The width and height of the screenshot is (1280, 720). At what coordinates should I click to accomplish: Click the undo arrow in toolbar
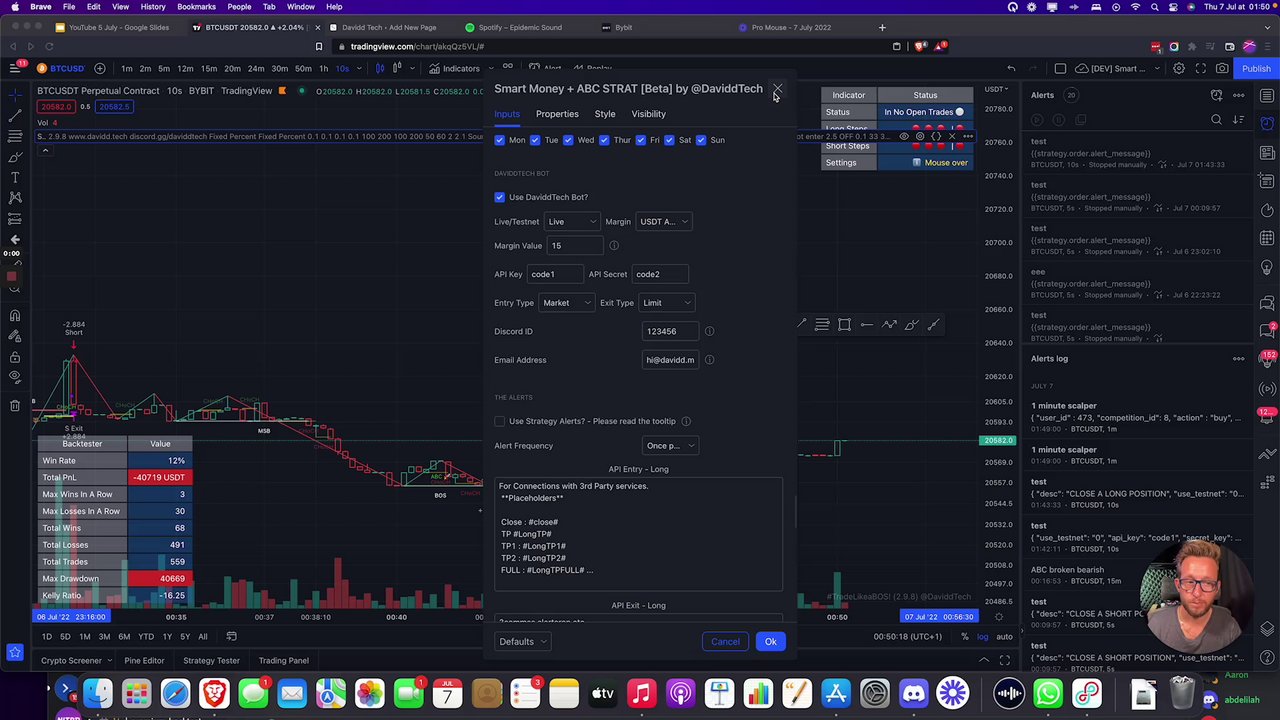pos(1011,69)
